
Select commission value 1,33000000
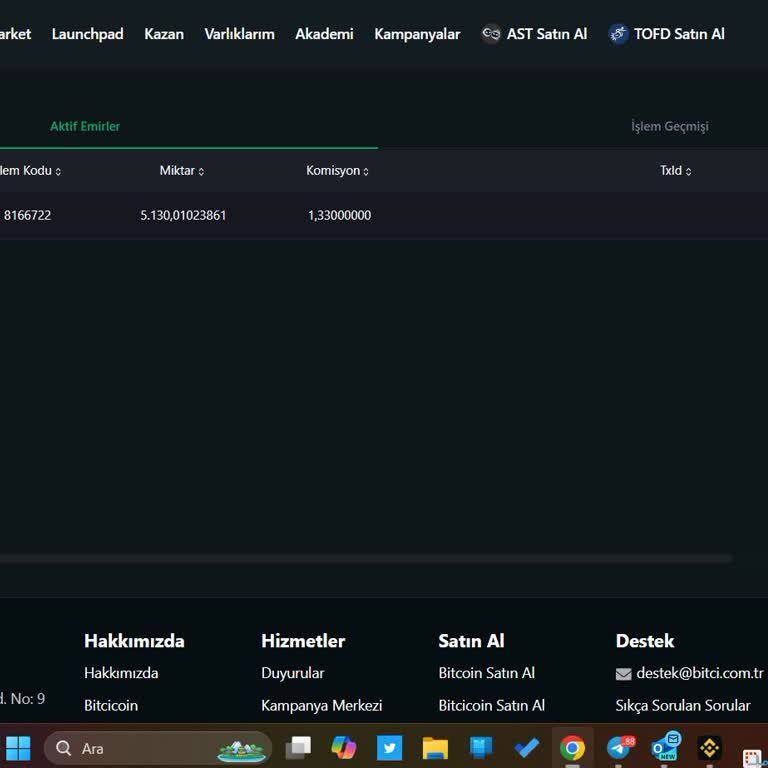coord(339,216)
